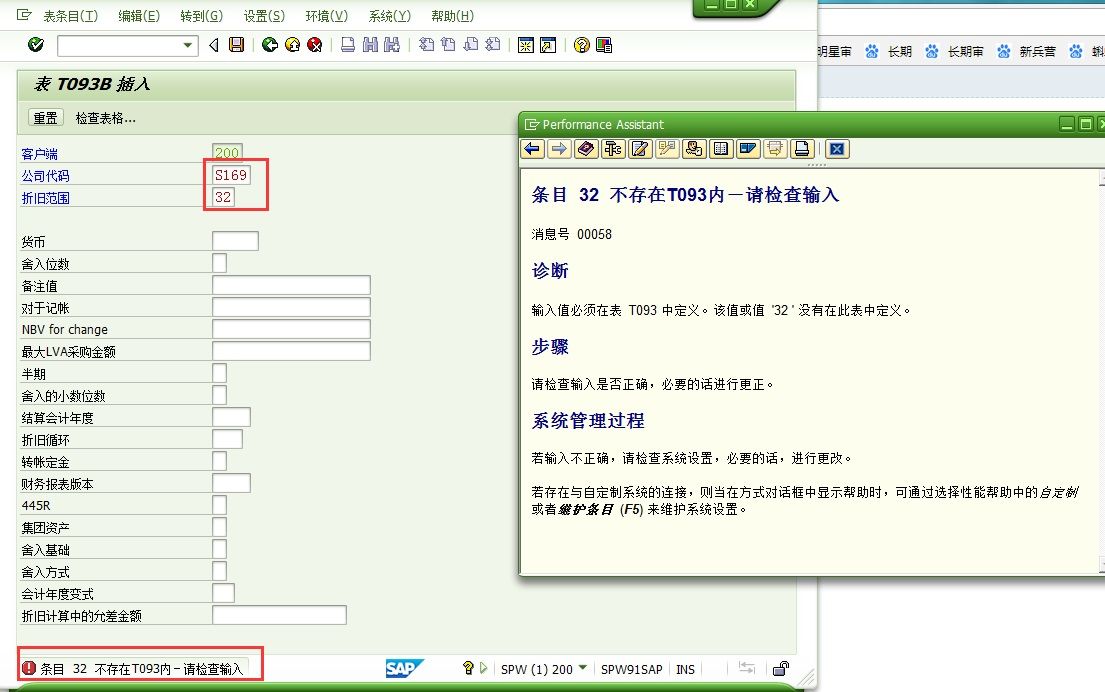Click the printer icon in Performance Assistant
The width and height of the screenshot is (1105, 692).
click(802, 149)
